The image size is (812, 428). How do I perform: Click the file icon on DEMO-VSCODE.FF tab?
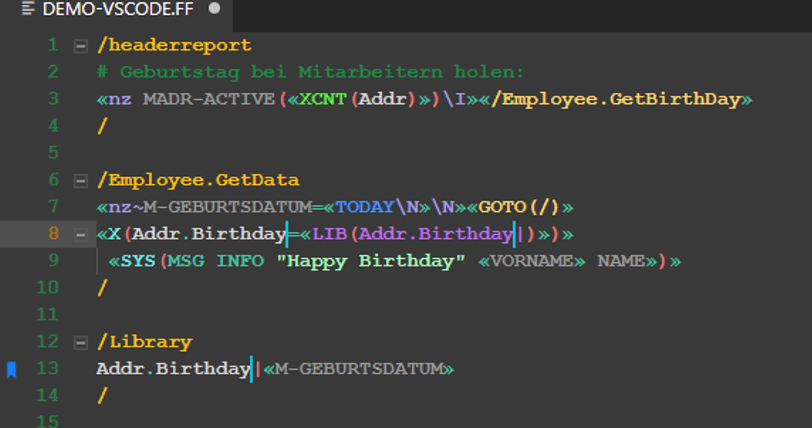click(x=28, y=8)
